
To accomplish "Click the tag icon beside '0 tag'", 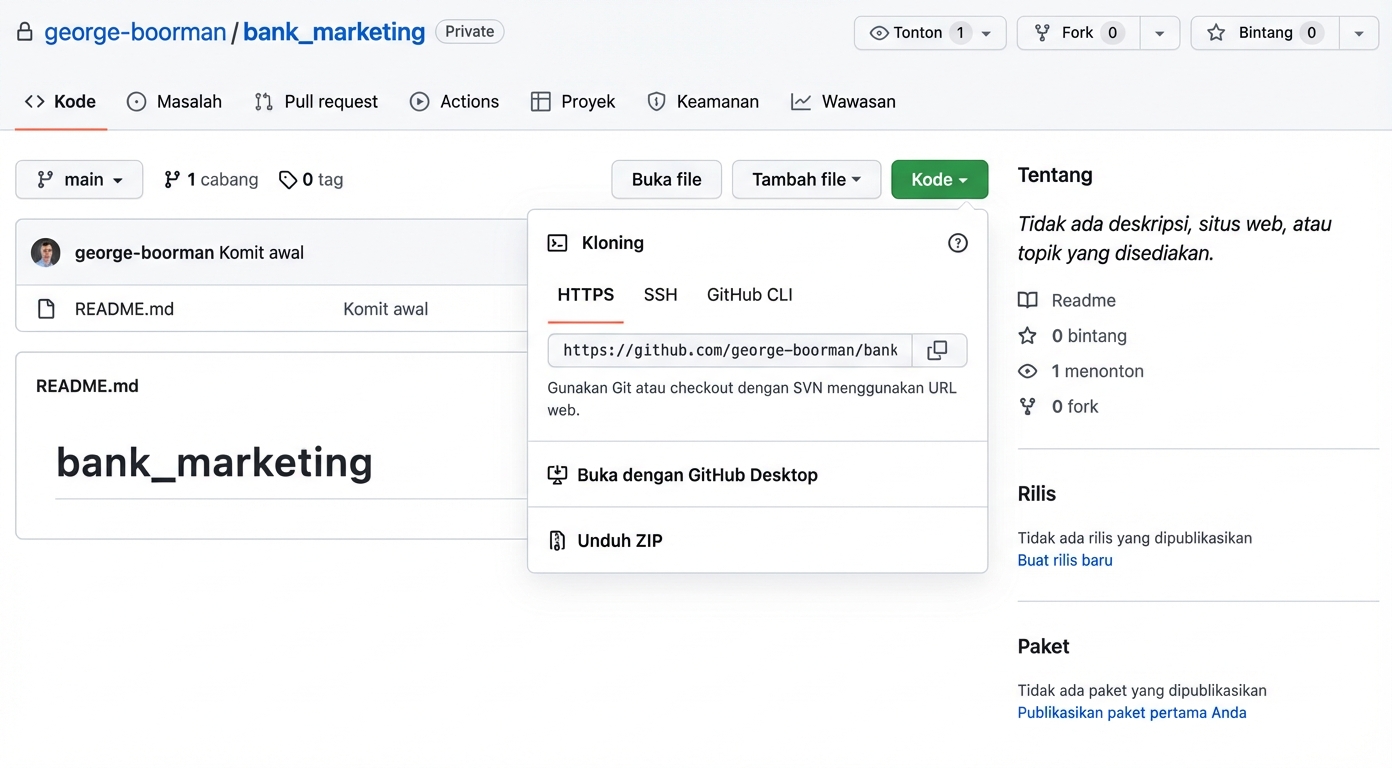I will (288, 180).
